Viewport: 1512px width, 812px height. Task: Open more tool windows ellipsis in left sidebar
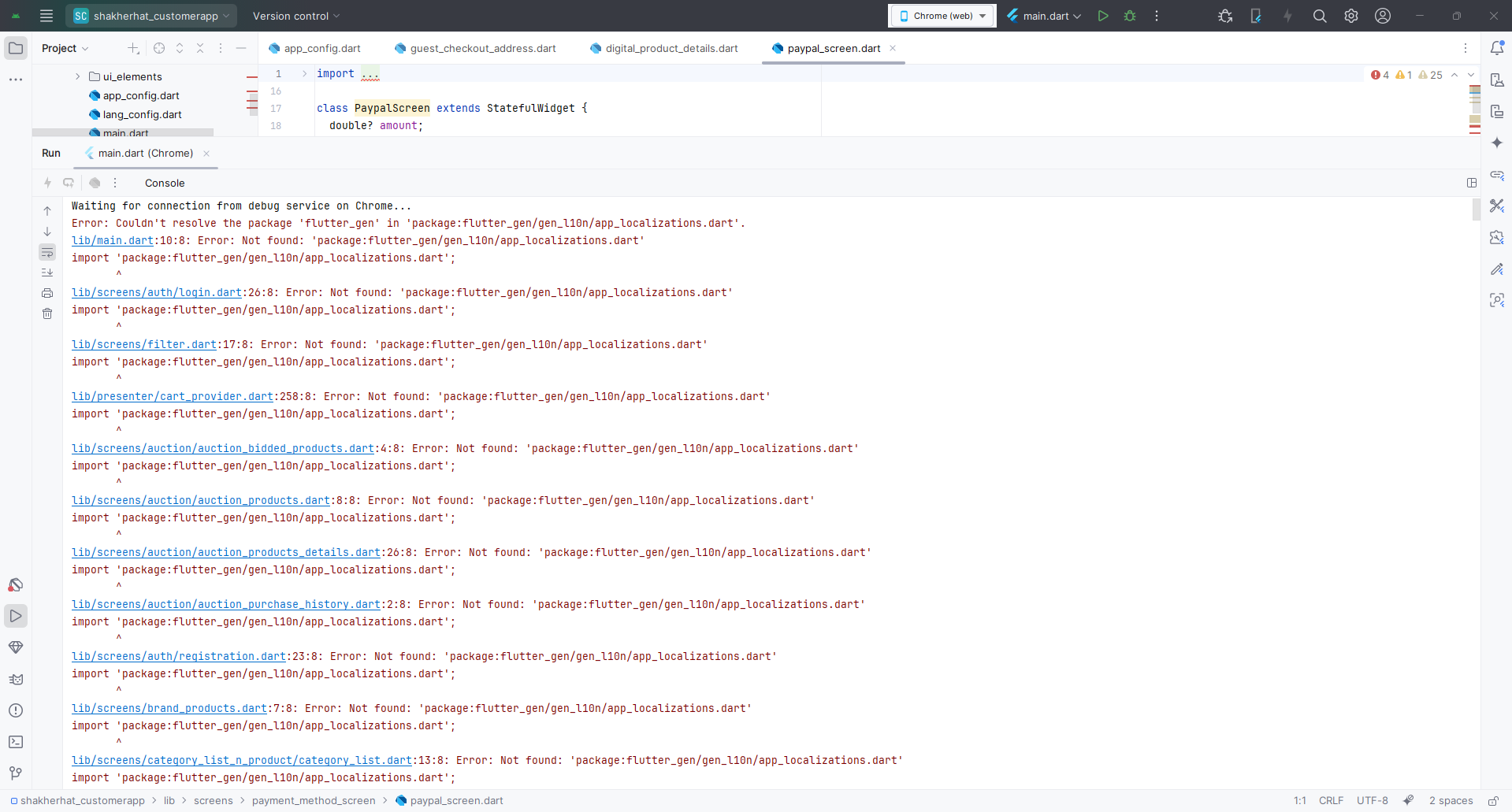(x=16, y=80)
